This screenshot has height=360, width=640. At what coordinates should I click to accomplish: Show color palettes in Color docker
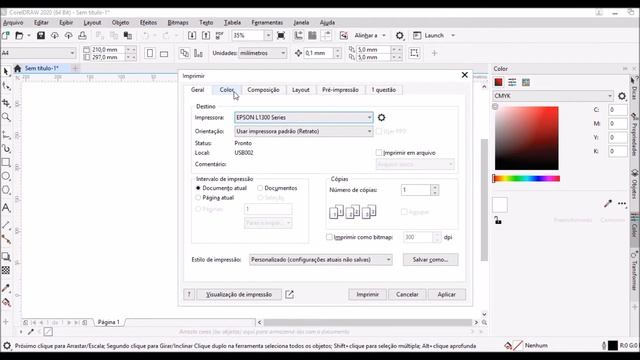(526, 82)
